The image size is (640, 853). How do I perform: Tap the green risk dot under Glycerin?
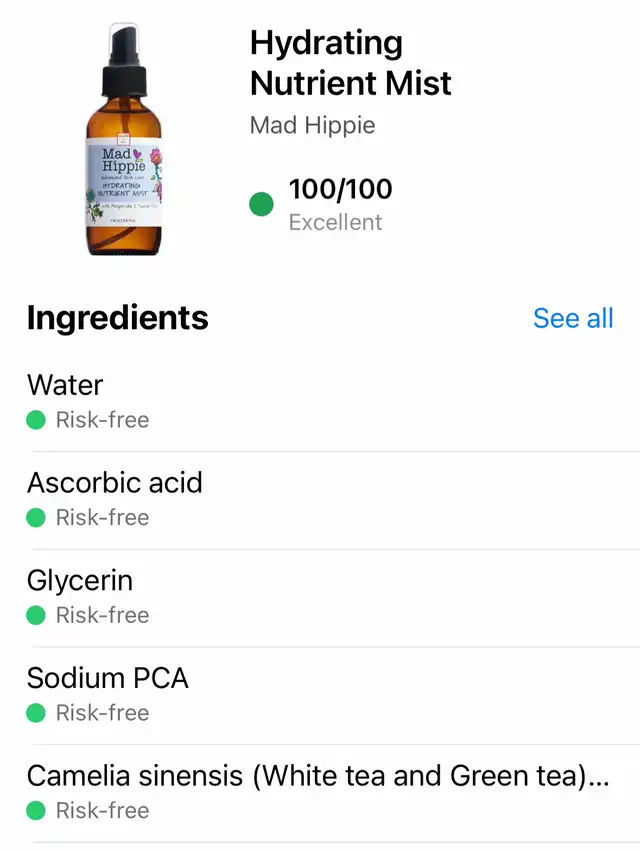click(x=36, y=615)
